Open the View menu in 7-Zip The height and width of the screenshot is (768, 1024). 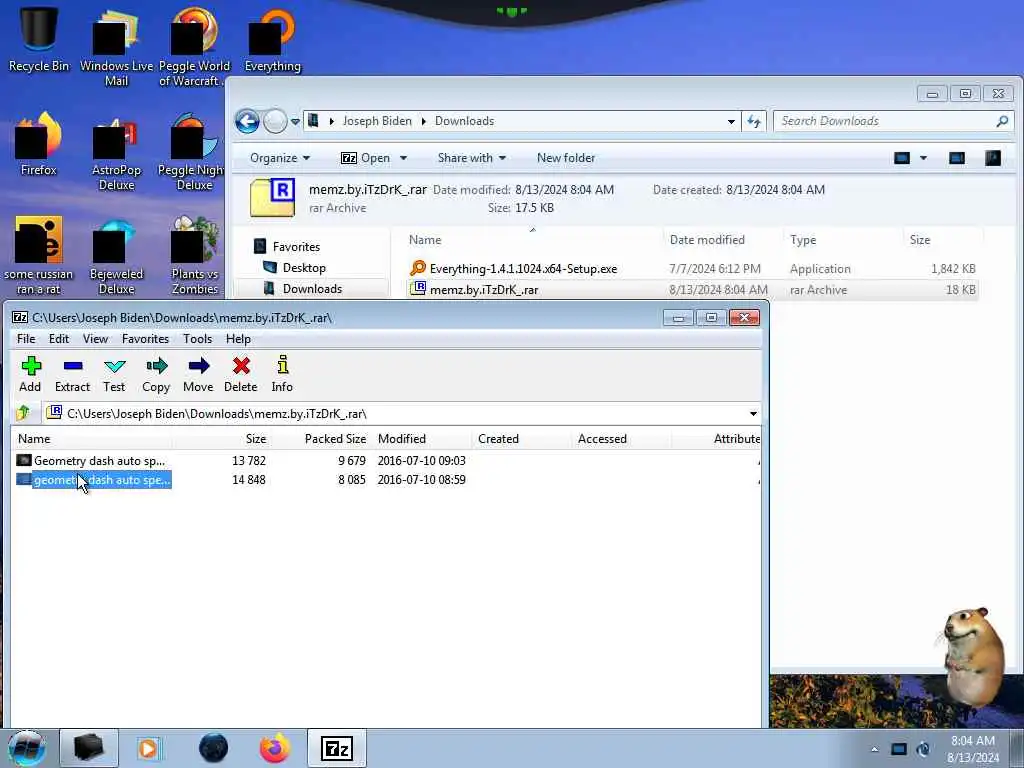coord(95,339)
